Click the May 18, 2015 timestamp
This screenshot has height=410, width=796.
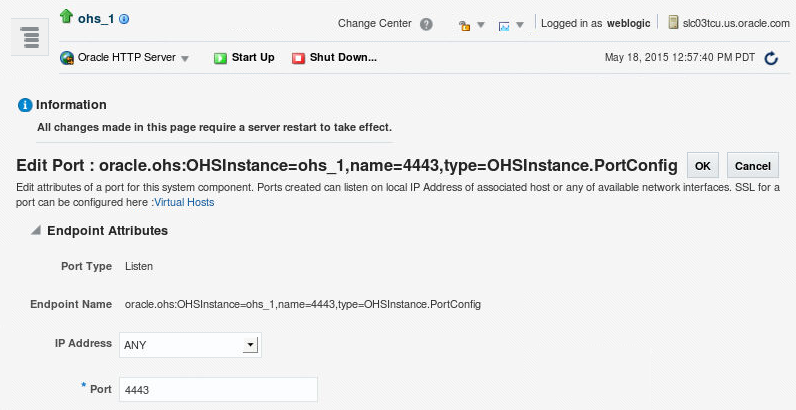(x=680, y=57)
